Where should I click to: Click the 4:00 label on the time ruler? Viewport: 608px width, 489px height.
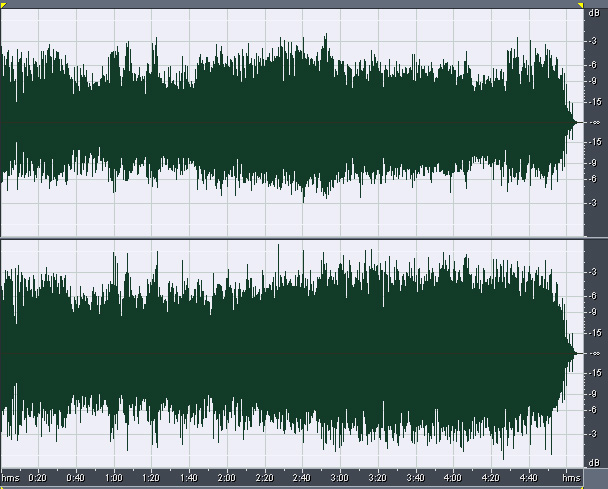(453, 477)
